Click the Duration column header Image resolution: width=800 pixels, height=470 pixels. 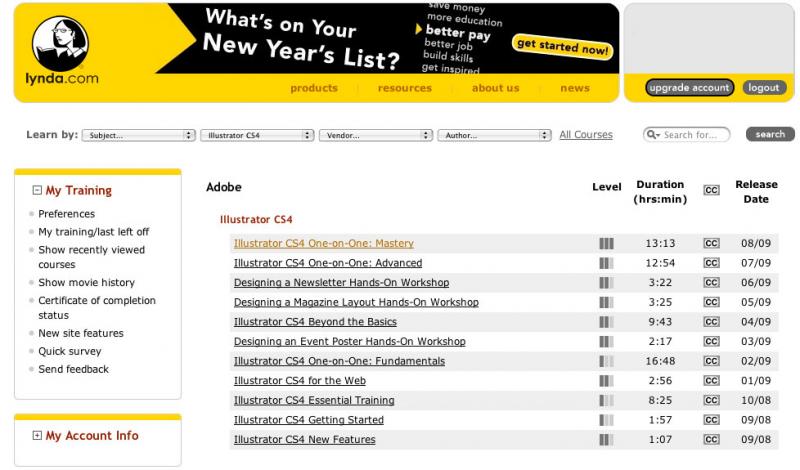pos(660,192)
